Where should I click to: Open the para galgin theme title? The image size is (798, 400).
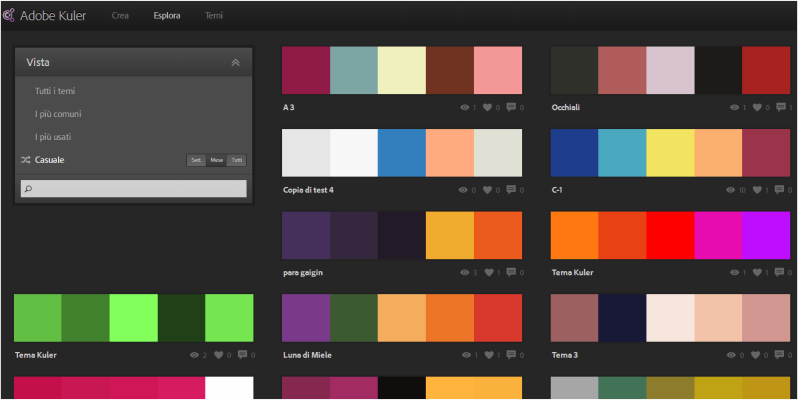click(x=303, y=272)
